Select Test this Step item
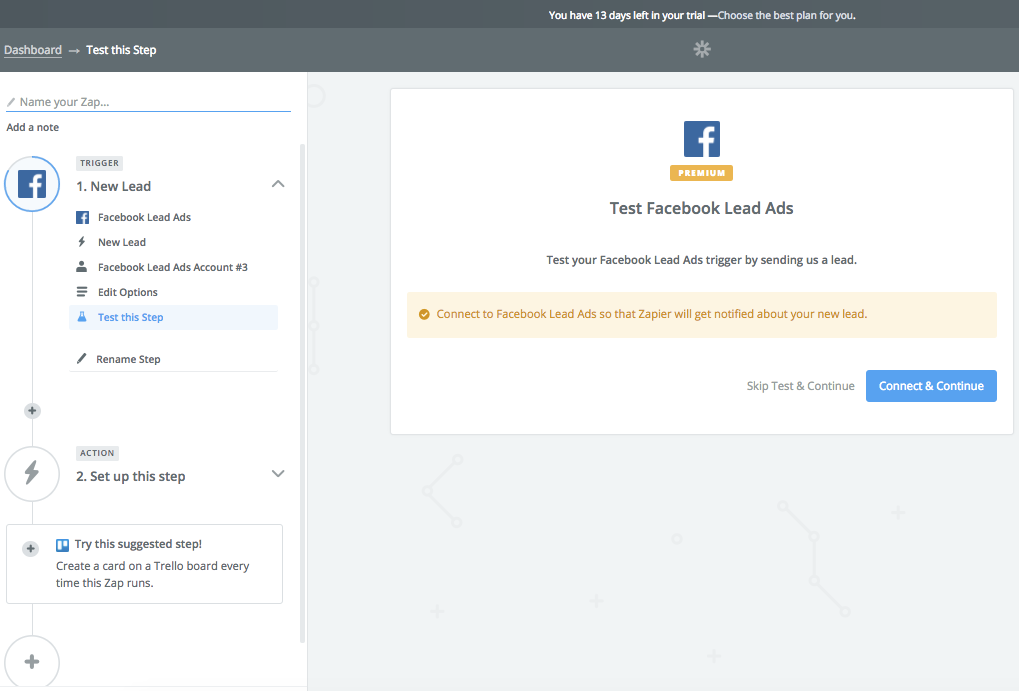The image size is (1019, 691). click(x=174, y=317)
